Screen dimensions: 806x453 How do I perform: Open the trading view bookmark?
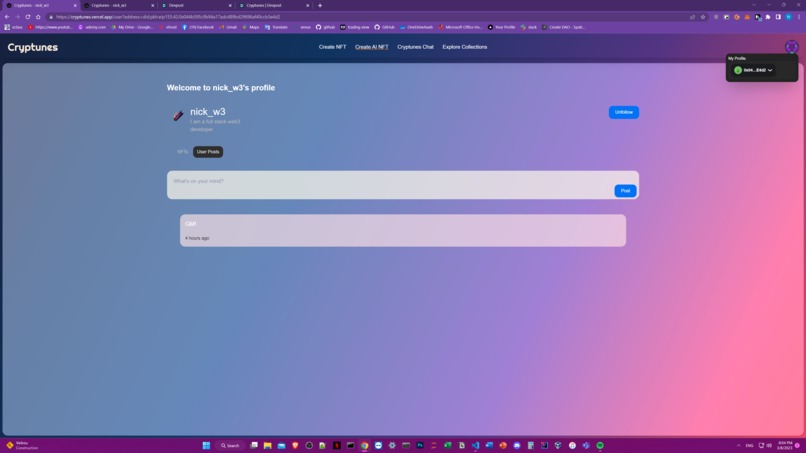coord(355,27)
